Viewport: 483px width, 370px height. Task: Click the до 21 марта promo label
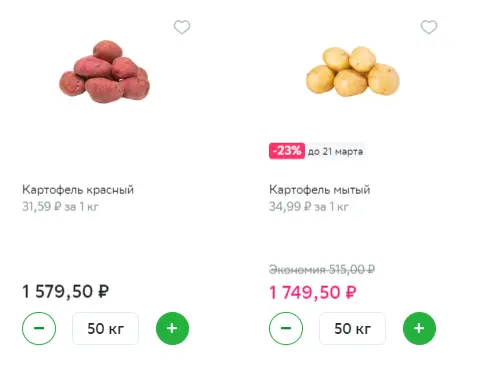(335, 152)
